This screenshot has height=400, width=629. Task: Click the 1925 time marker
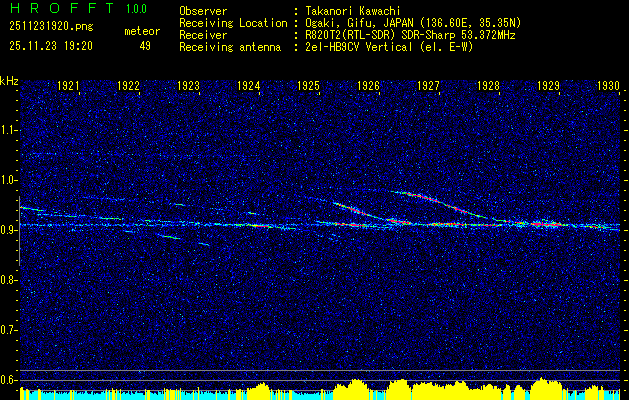pyautogui.click(x=309, y=87)
